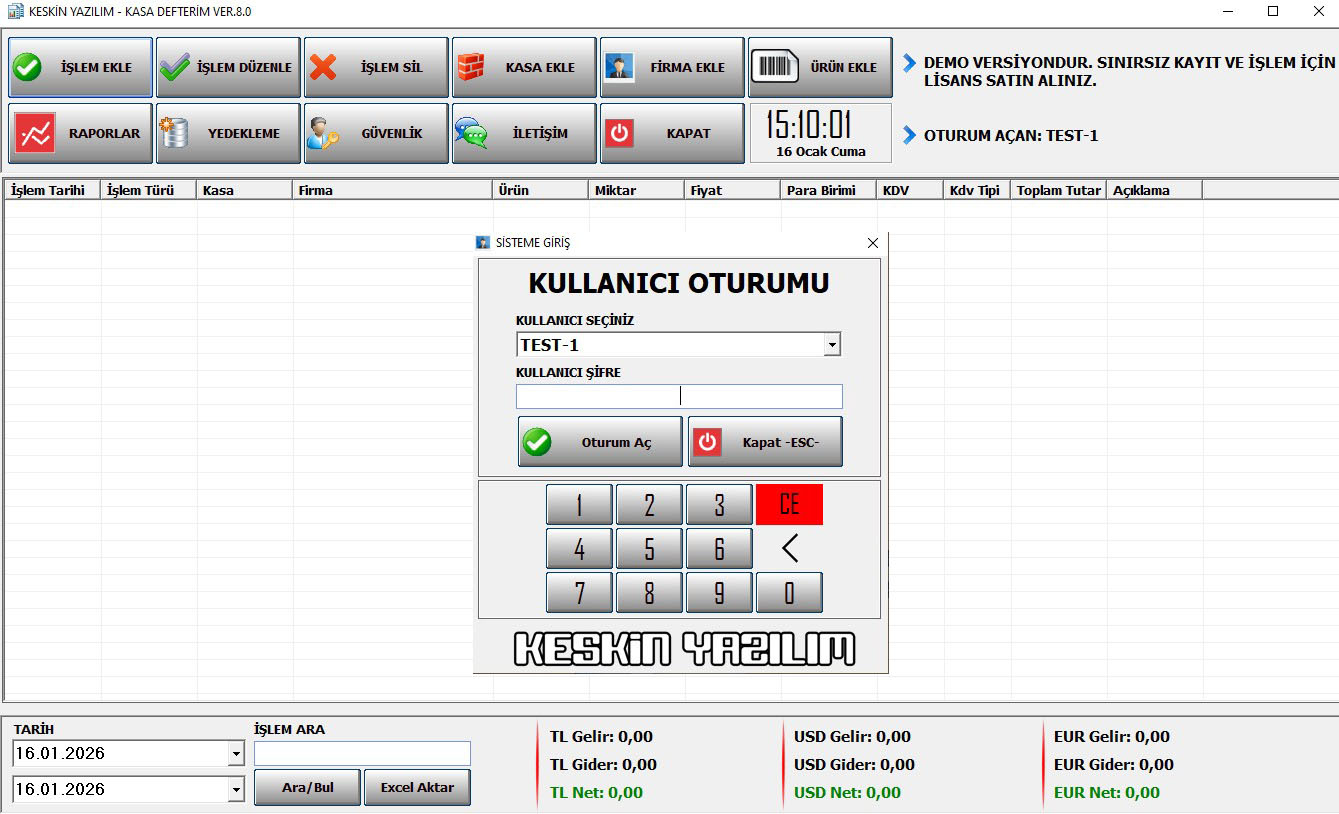The height and width of the screenshot is (814, 1339).
Task: Open the second Tarih date dropdown
Action: click(x=236, y=790)
